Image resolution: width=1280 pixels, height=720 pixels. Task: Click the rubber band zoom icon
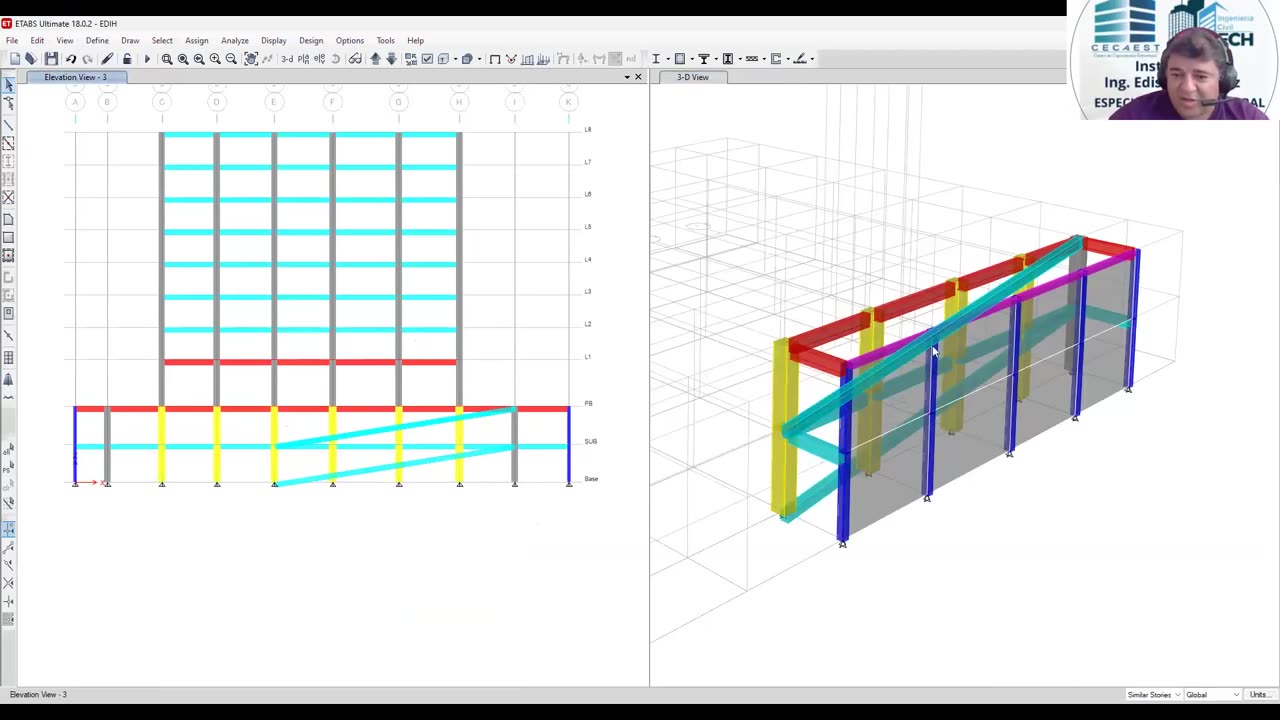pos(167,59)
